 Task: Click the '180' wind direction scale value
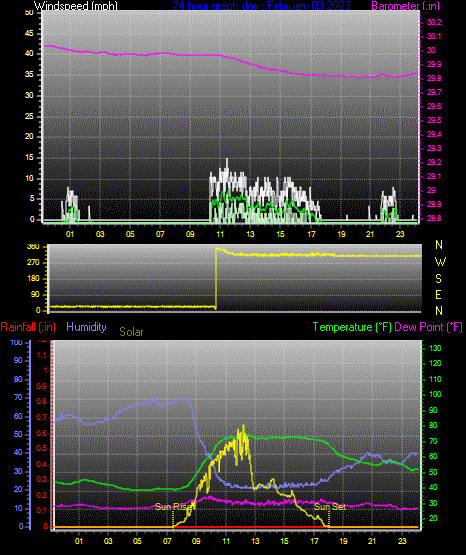tap(33, 279)
